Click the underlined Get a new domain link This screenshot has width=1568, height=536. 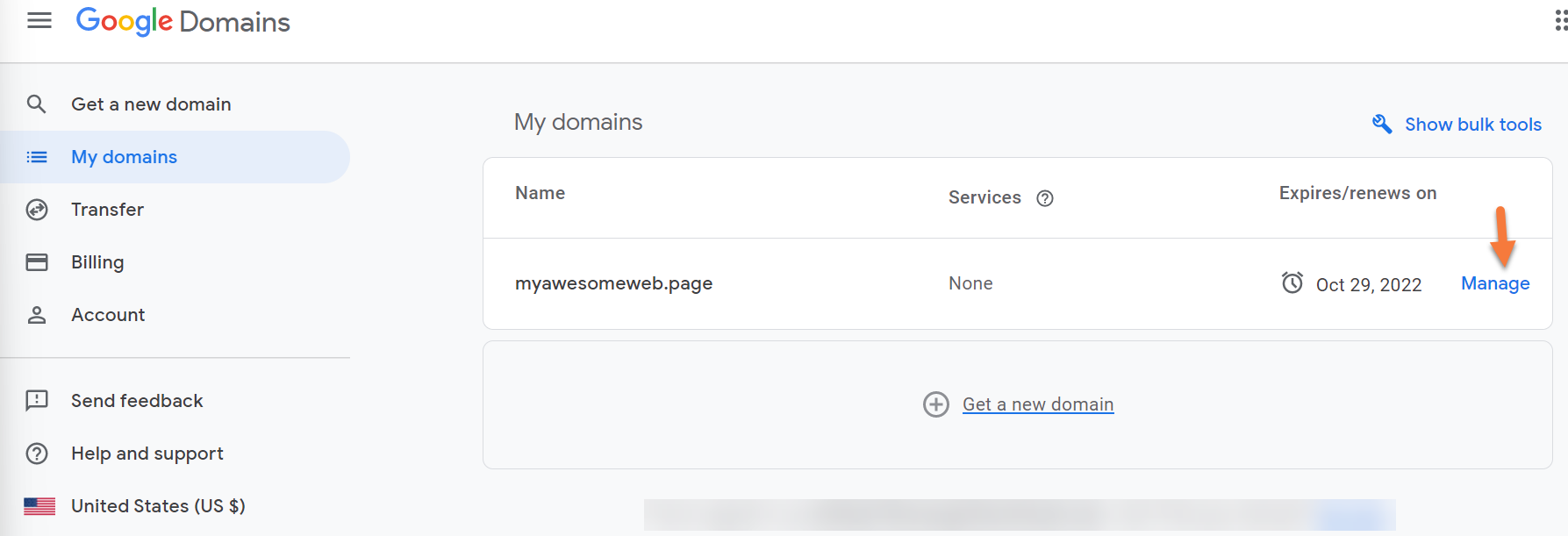point(1037,404)
